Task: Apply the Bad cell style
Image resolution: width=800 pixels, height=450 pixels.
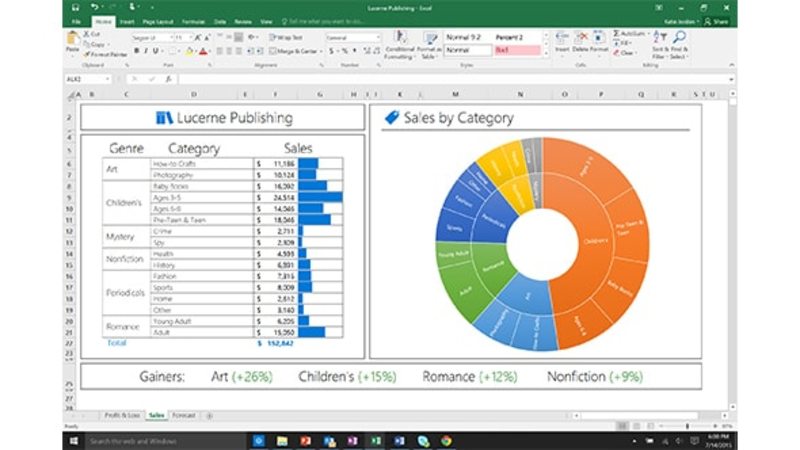Action: 517,50
